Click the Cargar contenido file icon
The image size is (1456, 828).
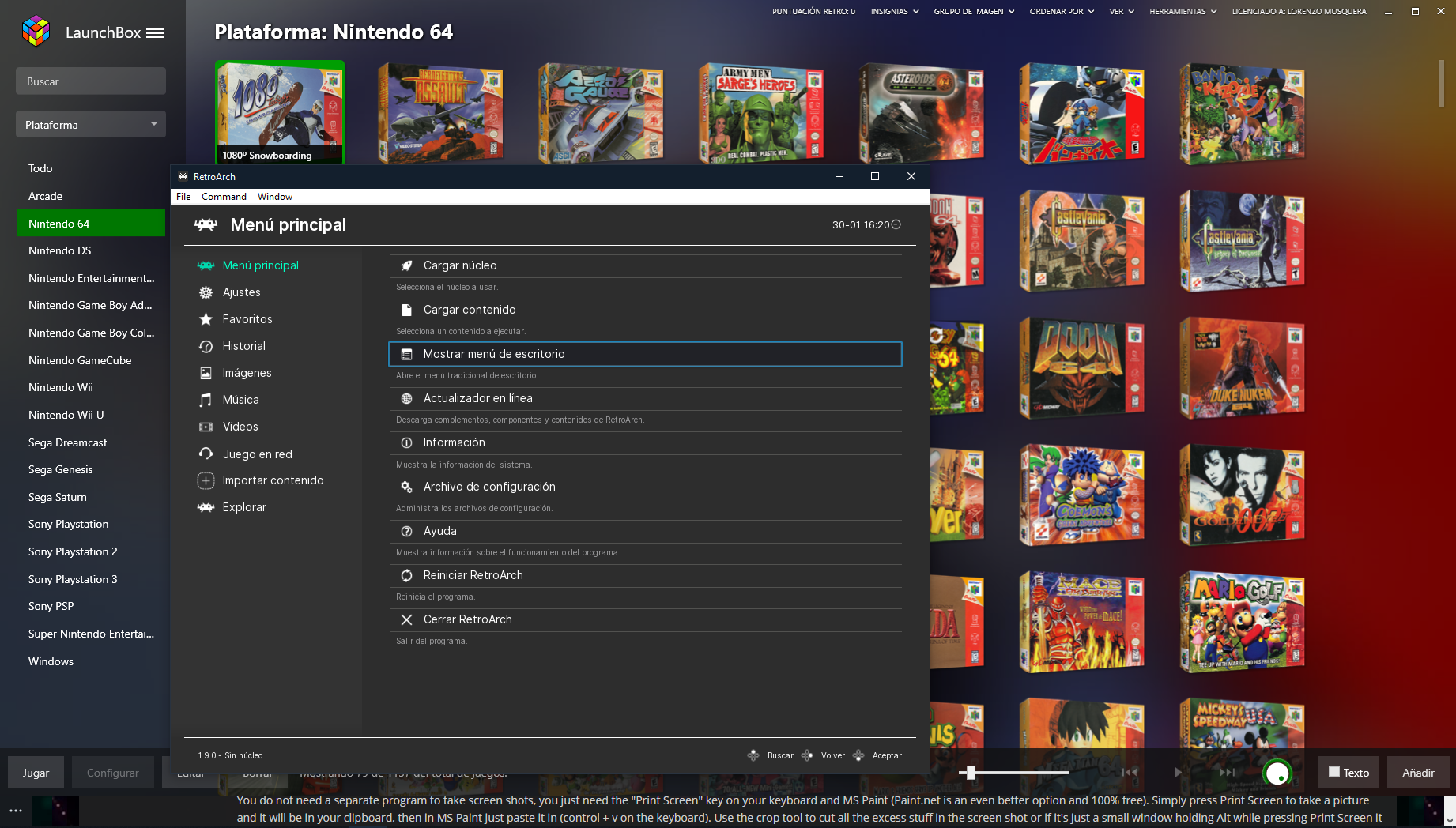pyautogui.click(x=406, y=310)
